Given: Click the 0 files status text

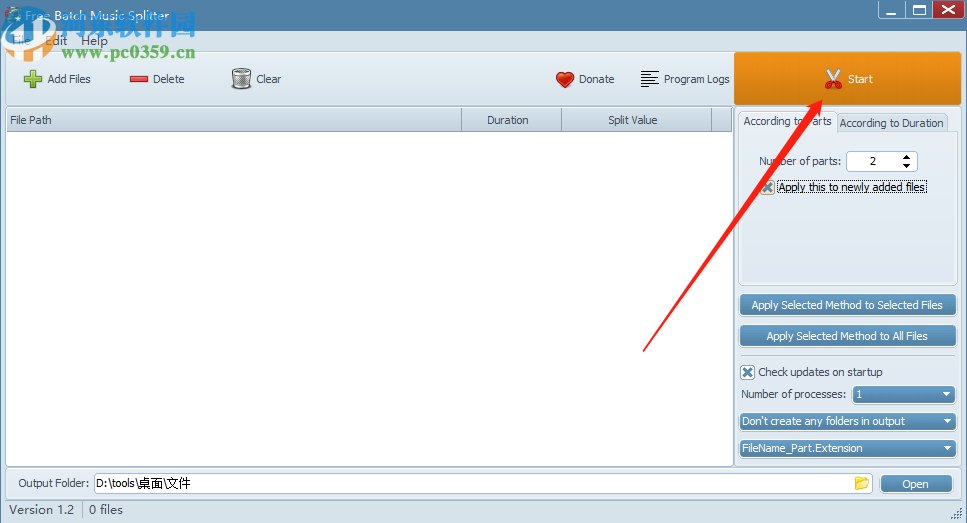Looking at the screenshot, I should coord(105,509).
